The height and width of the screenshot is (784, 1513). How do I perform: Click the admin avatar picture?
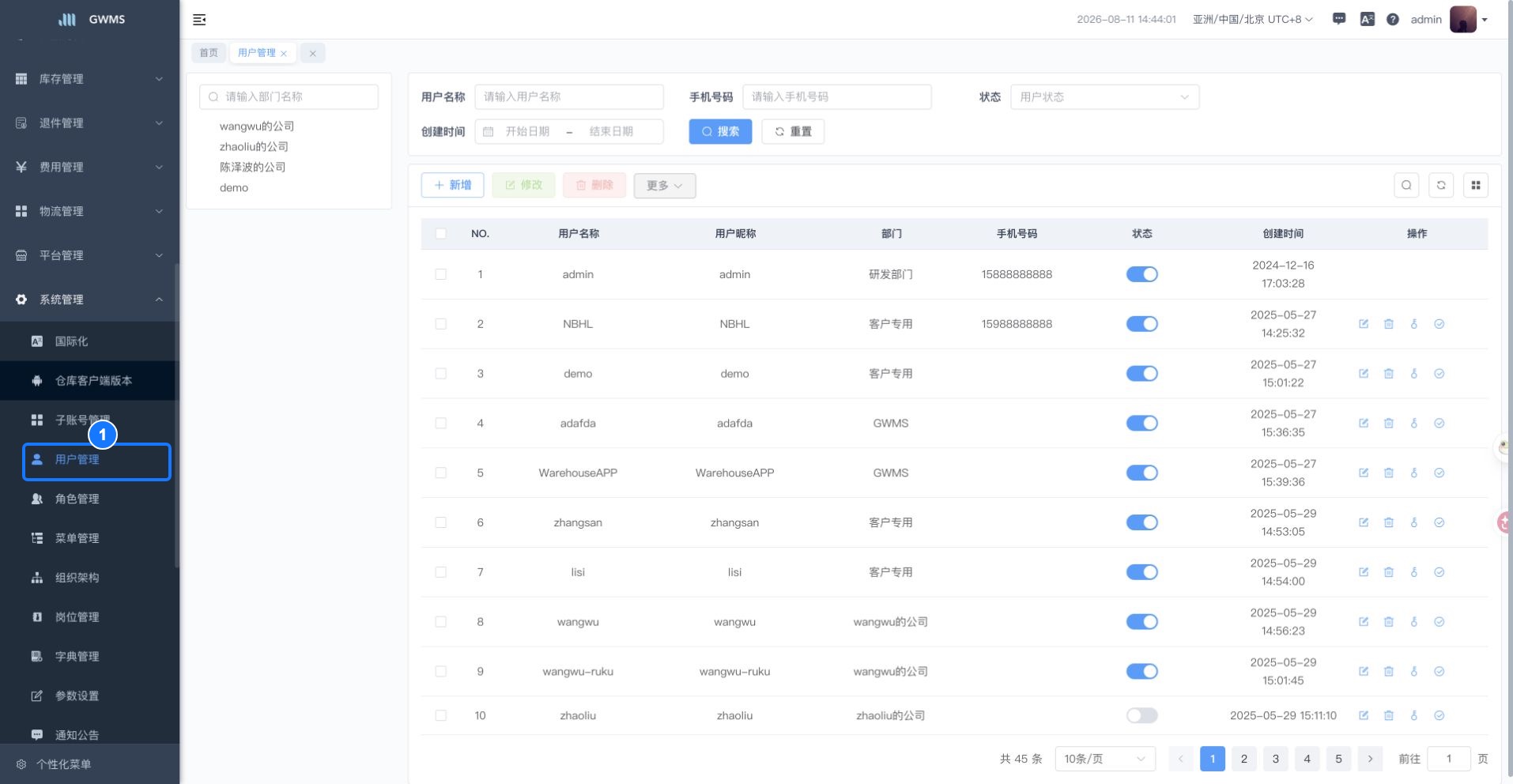pos(1463,19)
